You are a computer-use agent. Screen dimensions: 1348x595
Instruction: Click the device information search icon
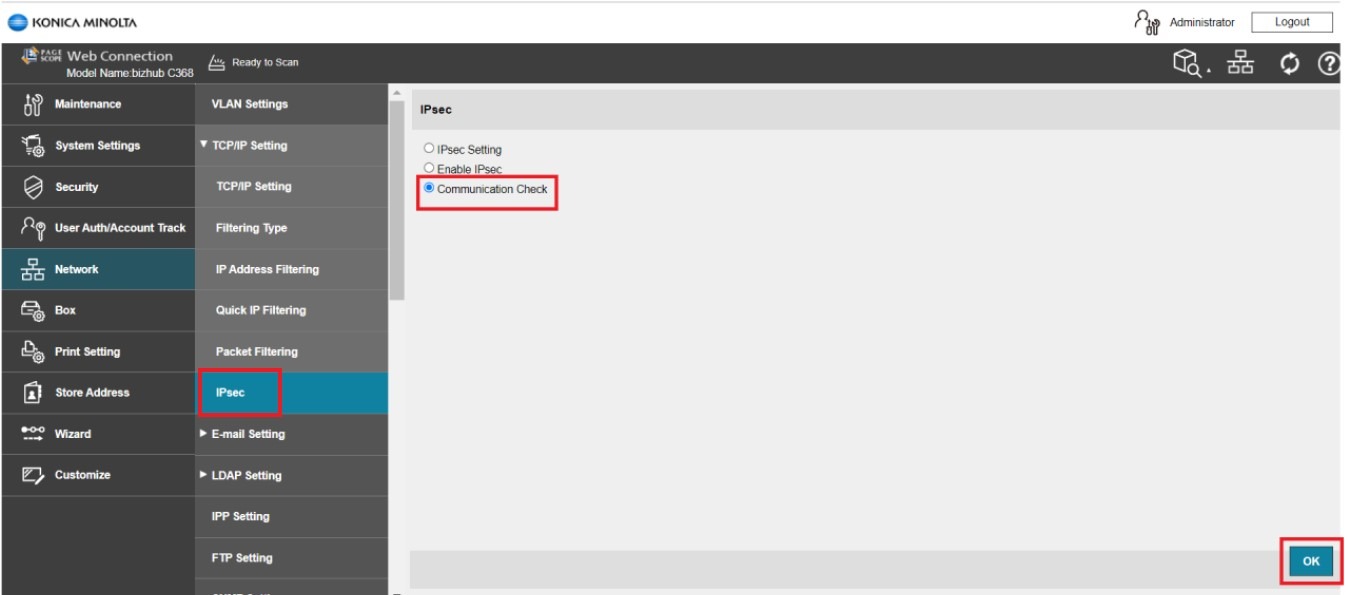pyautogui.click(x=1189, y=63)
